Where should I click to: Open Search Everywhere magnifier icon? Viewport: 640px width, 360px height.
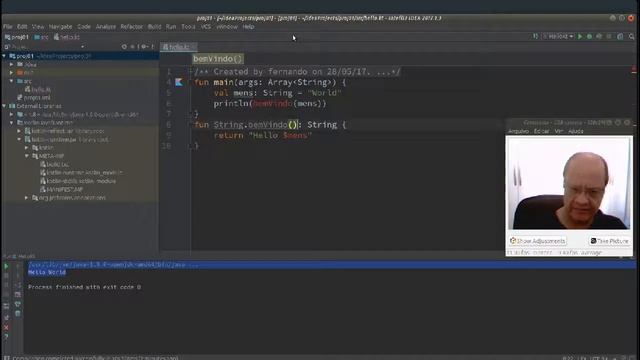(x=631, y=37)
